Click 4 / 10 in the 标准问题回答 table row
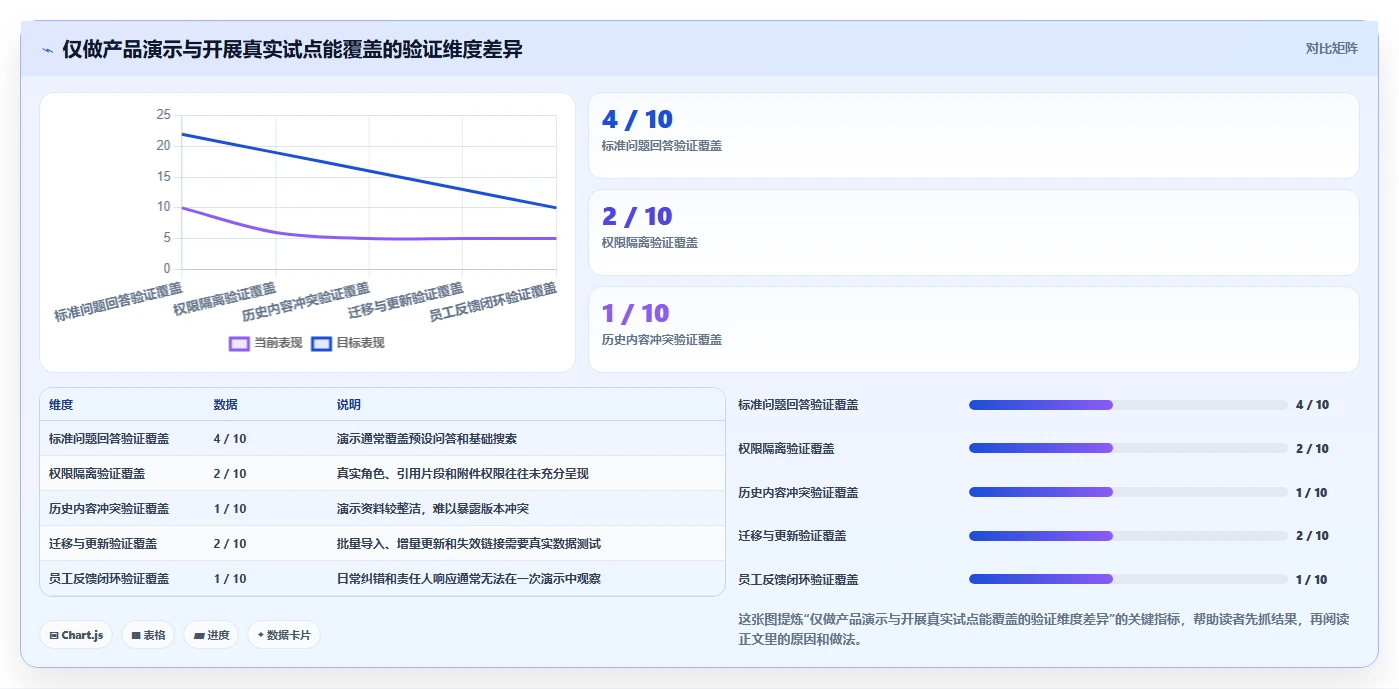 coord(230,439)
